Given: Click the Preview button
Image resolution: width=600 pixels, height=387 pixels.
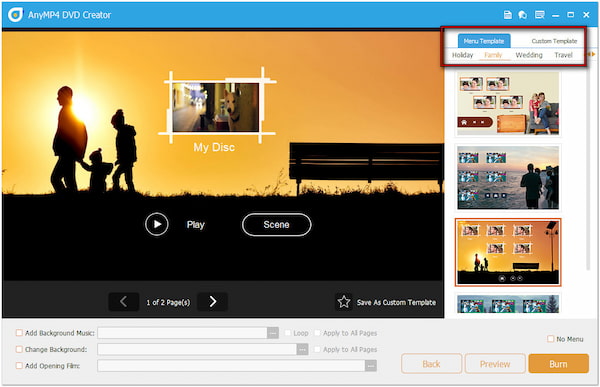Looking at the screenshot, I should tap(495, 364).
